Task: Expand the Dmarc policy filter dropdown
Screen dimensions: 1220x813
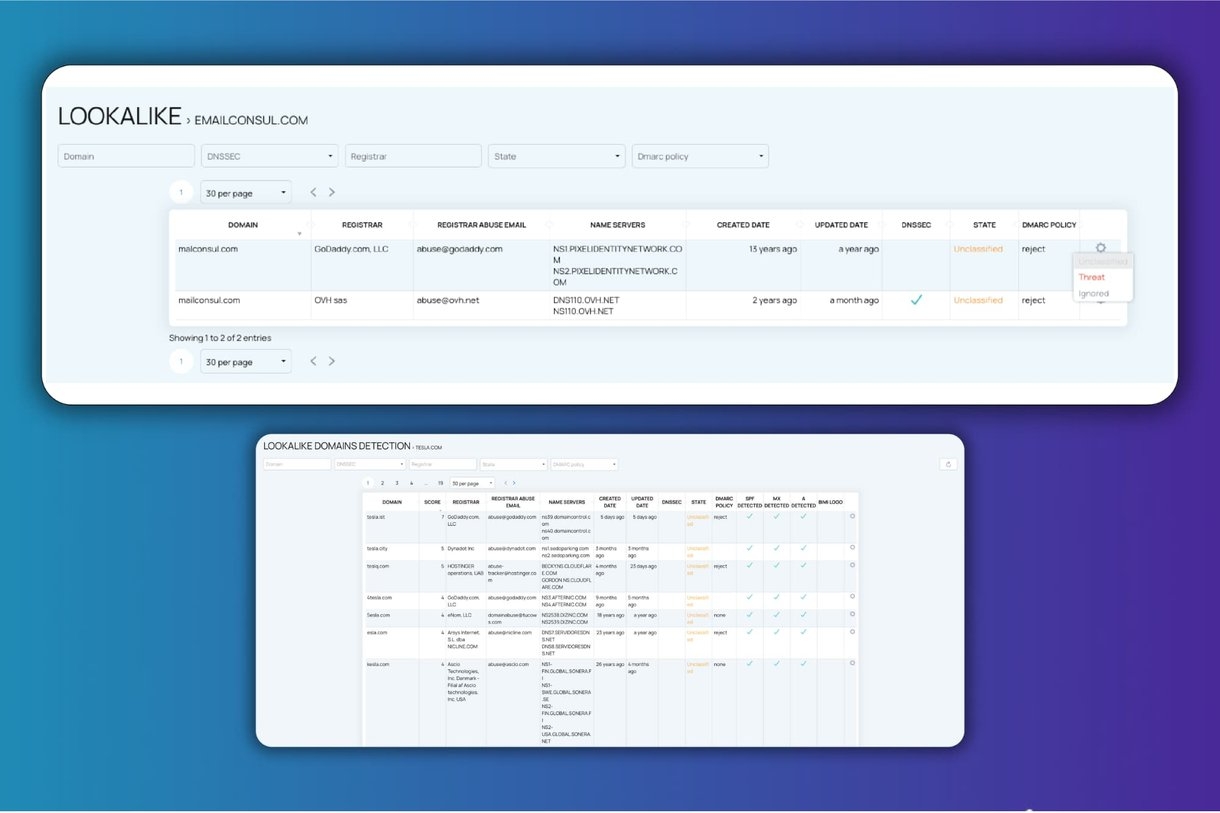Action: 700,156
